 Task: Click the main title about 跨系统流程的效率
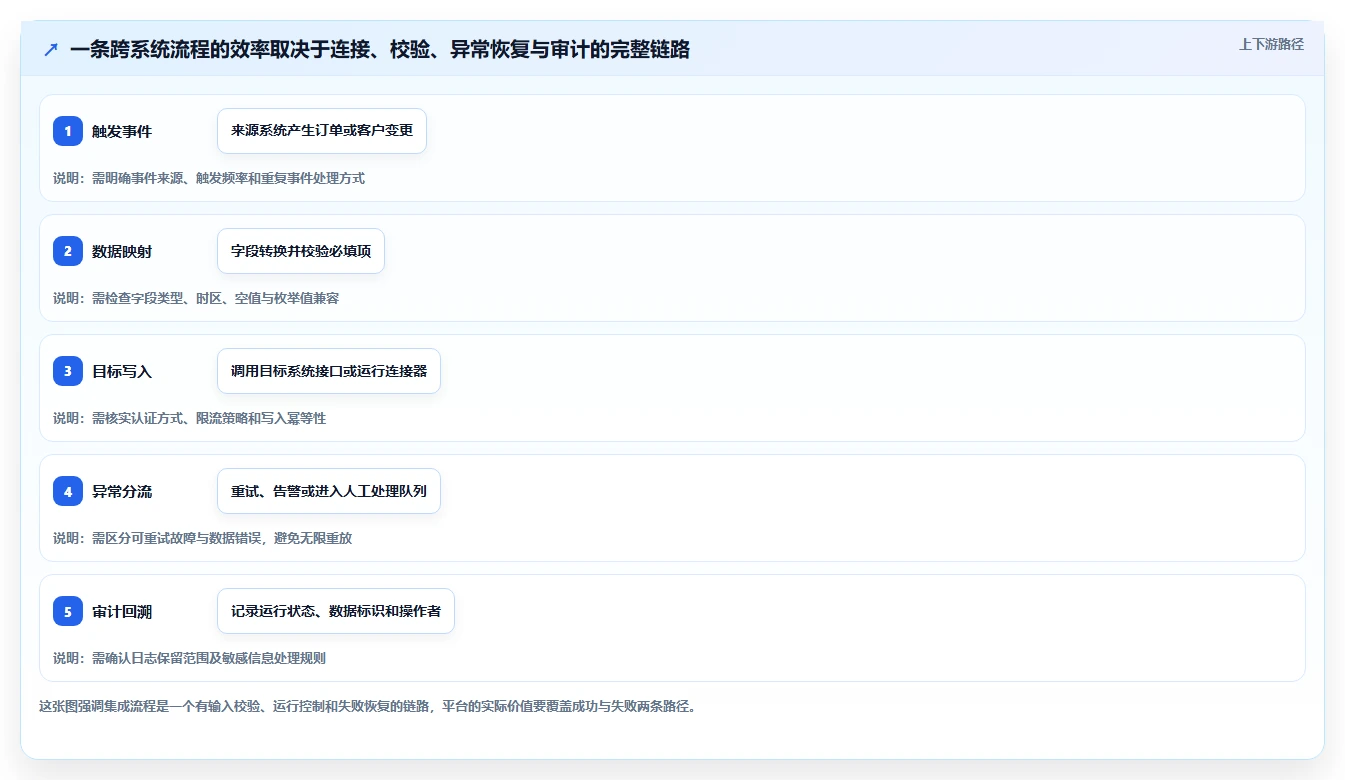[x=380, y=49]
